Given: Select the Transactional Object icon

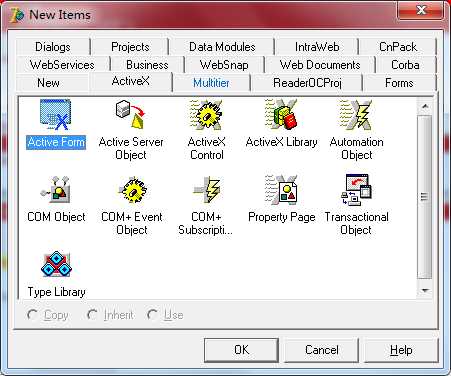Looking at the screenshot, I should 356,190.
